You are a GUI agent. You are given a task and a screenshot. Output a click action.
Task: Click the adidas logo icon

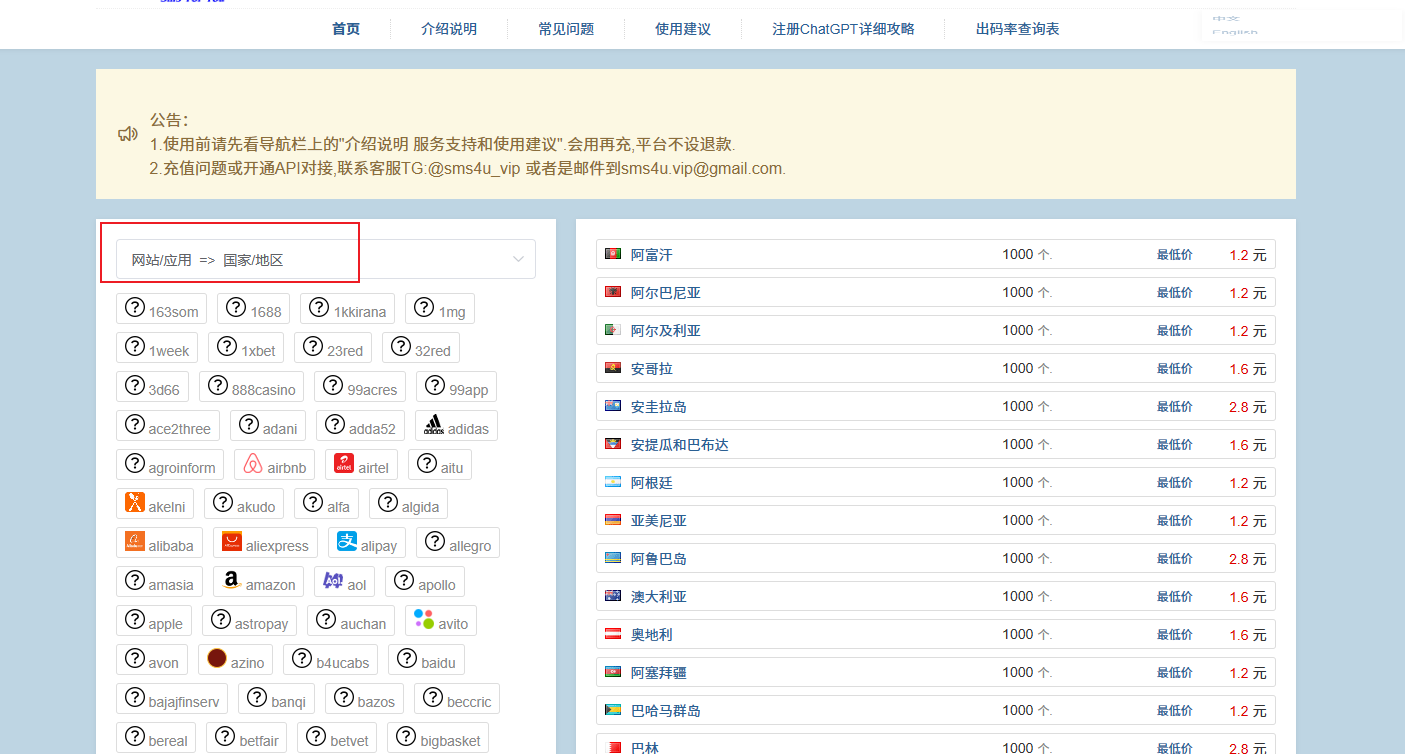434,425
